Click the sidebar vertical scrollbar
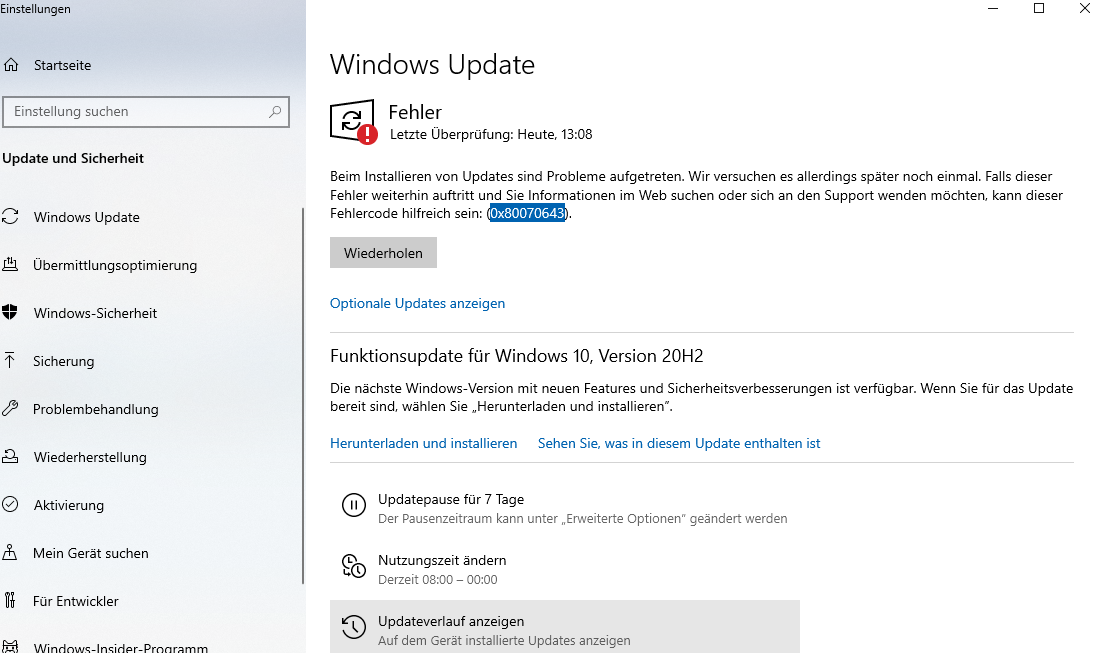1094x653 pixels. coord(303,396)
